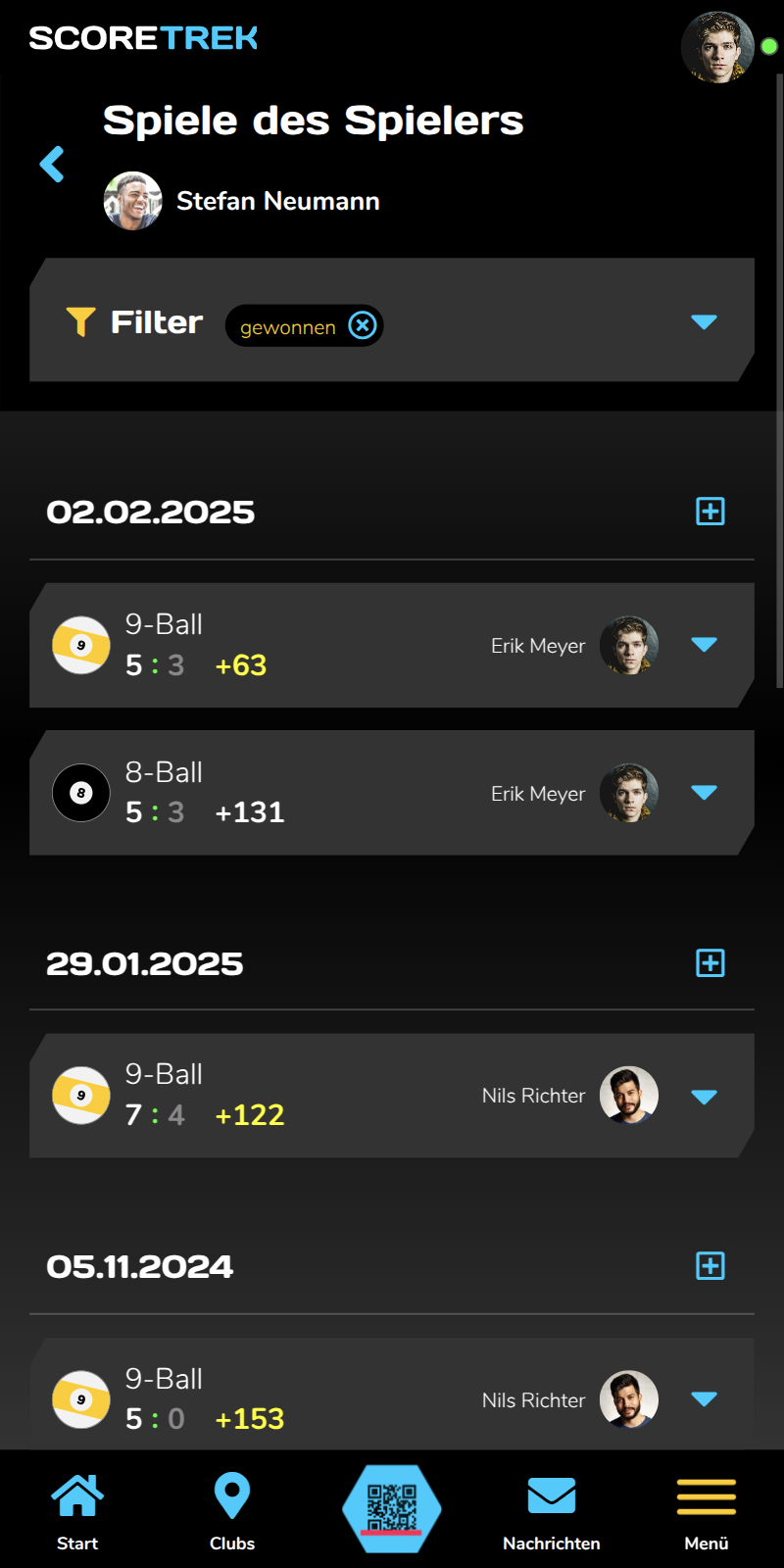784x1568 pixels.
Task: Expand the 9-Ball 7:4 game details
Action: click(704, 1097)
